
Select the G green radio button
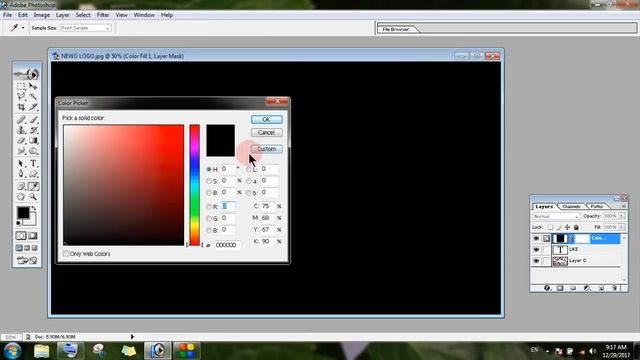click(x=209, y=219)
